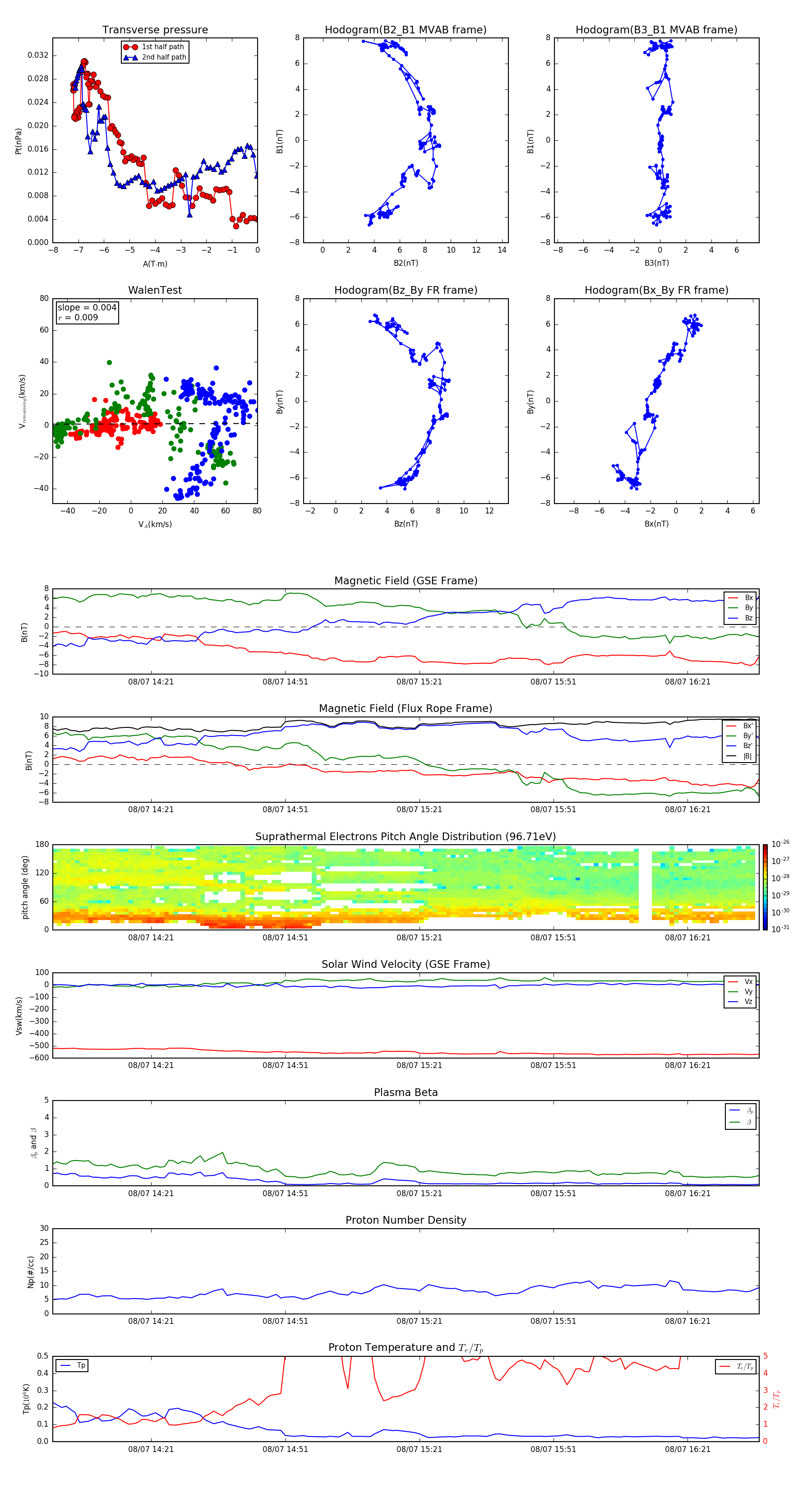Image resolution: width=812 pixels, height=1489 pixels.
Task: Select the "B2(nT)" x-axis label
Action: coord(406,263)
